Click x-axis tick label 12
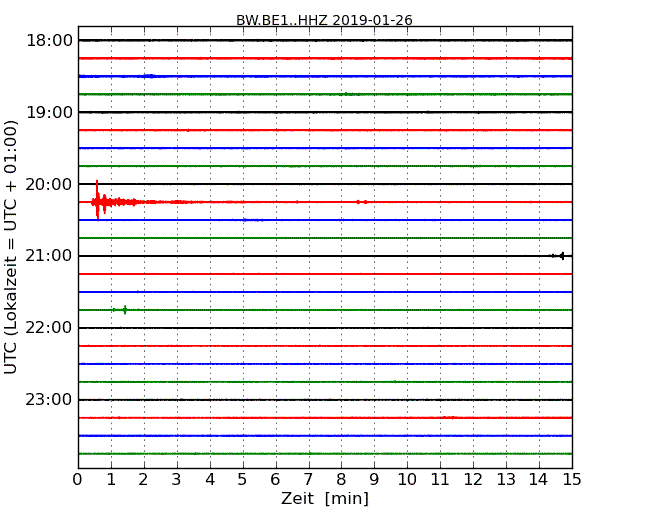 (473, 479)
